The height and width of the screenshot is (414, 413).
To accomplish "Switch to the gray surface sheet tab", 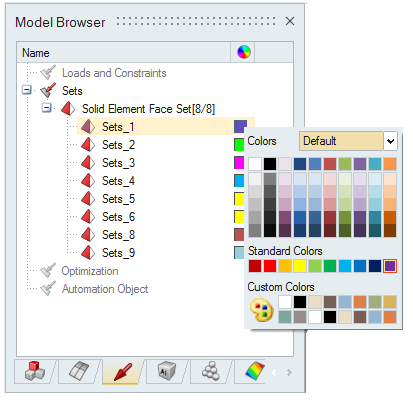I will [79, 371].
